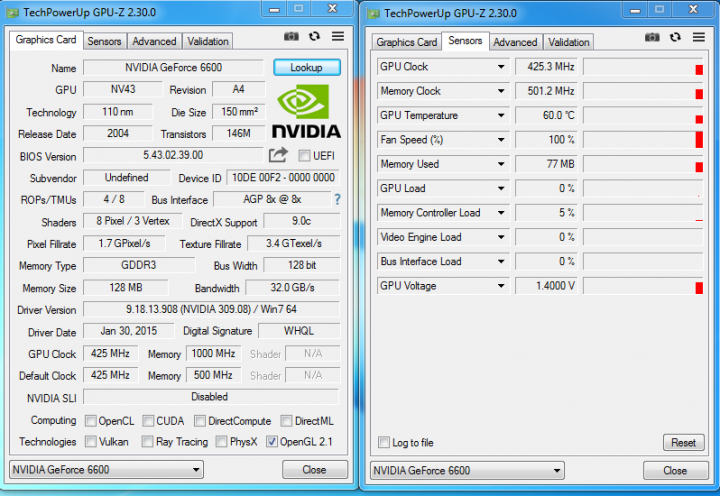Toggle the CUDA checkbox
Viewport: 720px width, 496px height.
click(x=148, y=421)
